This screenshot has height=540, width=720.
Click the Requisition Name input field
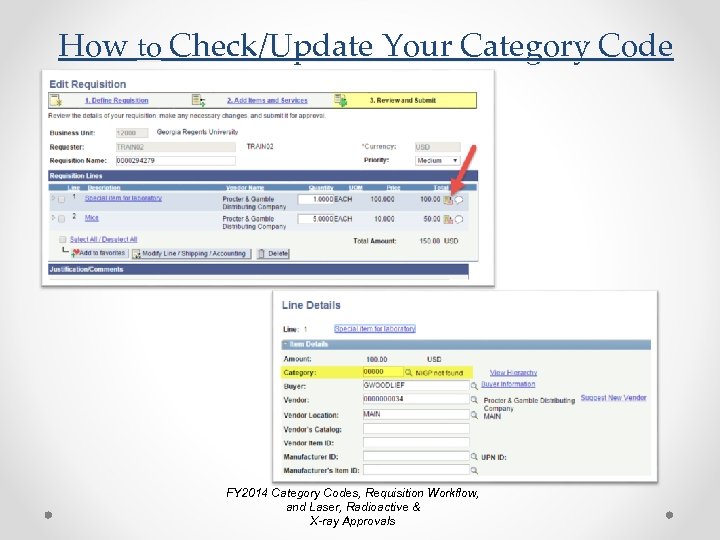[175, 161]
